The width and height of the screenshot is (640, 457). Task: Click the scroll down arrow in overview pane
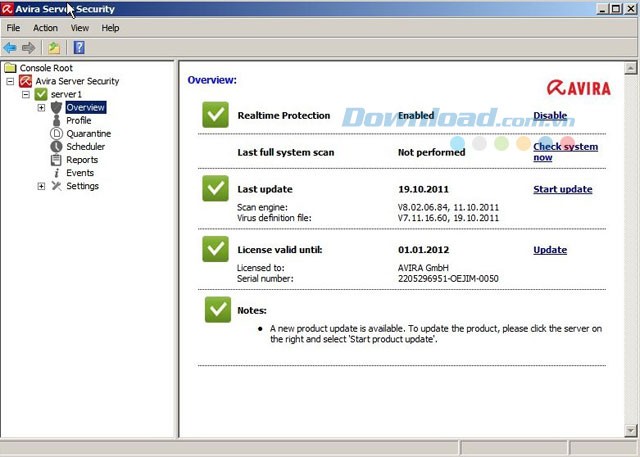631,430
